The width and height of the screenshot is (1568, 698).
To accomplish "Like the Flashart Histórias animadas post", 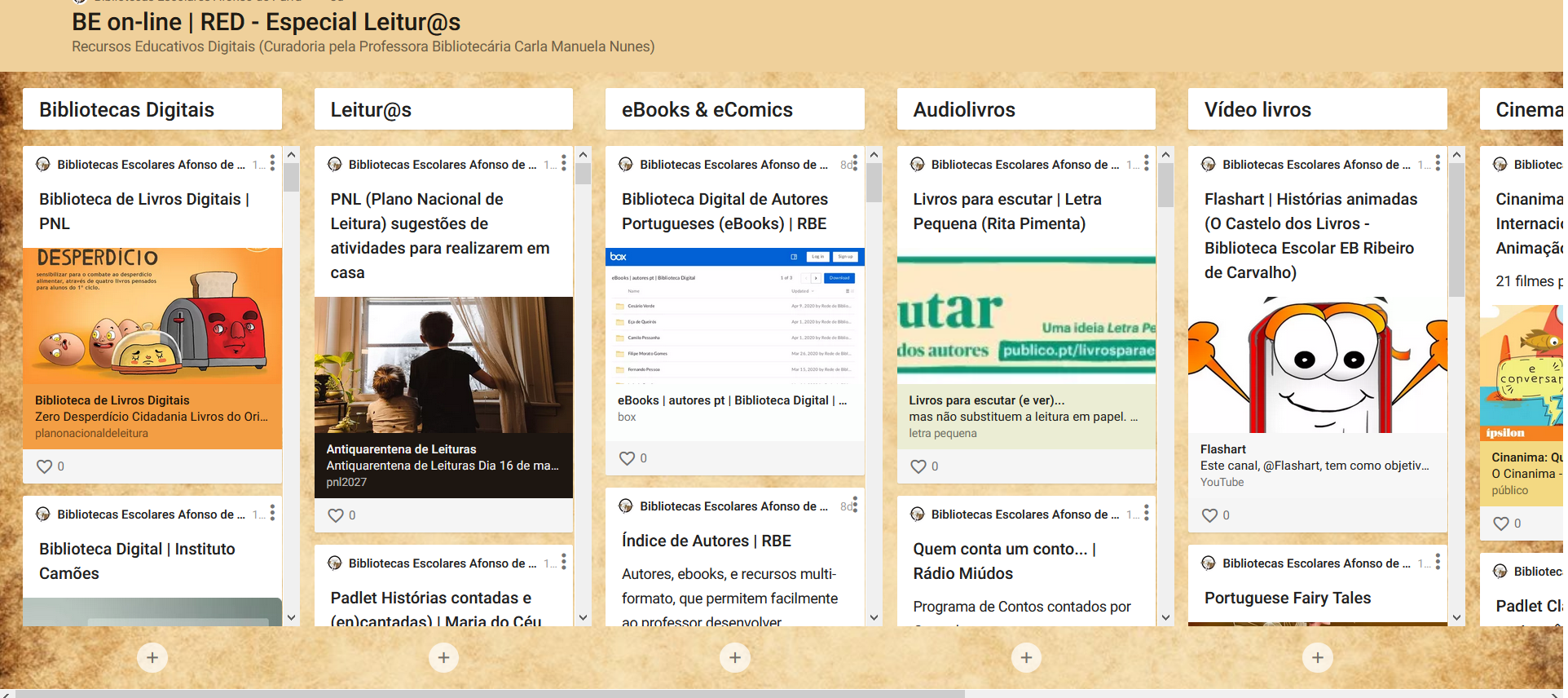I will click(x=1209, y=515).
